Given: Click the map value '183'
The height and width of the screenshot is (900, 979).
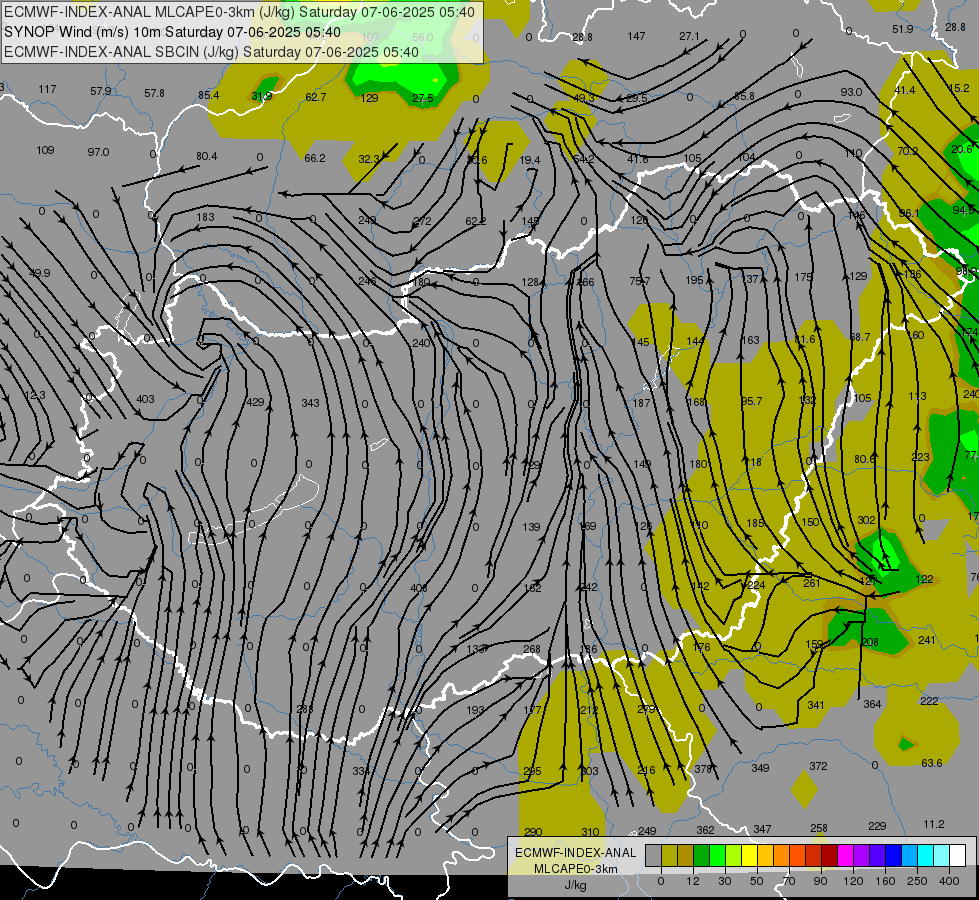Looking at the screenshot, I should pyautogui.click(x=205, y=217).
